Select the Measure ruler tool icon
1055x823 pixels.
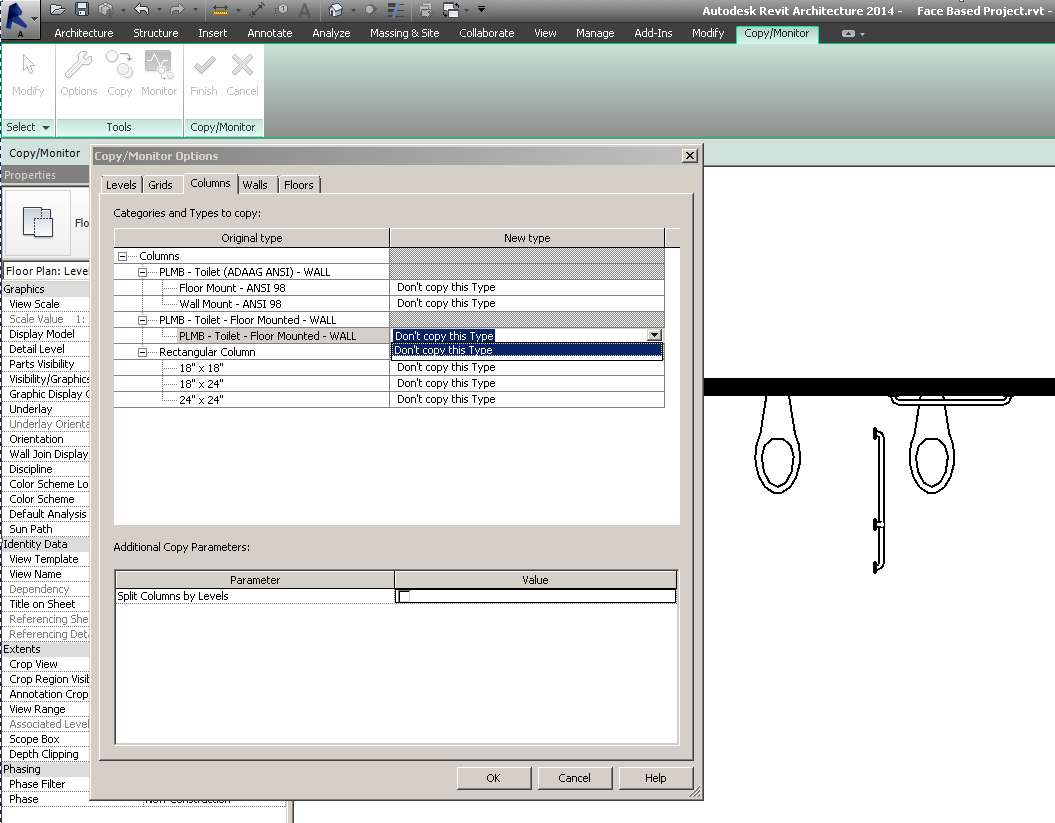tap(220, 10)
